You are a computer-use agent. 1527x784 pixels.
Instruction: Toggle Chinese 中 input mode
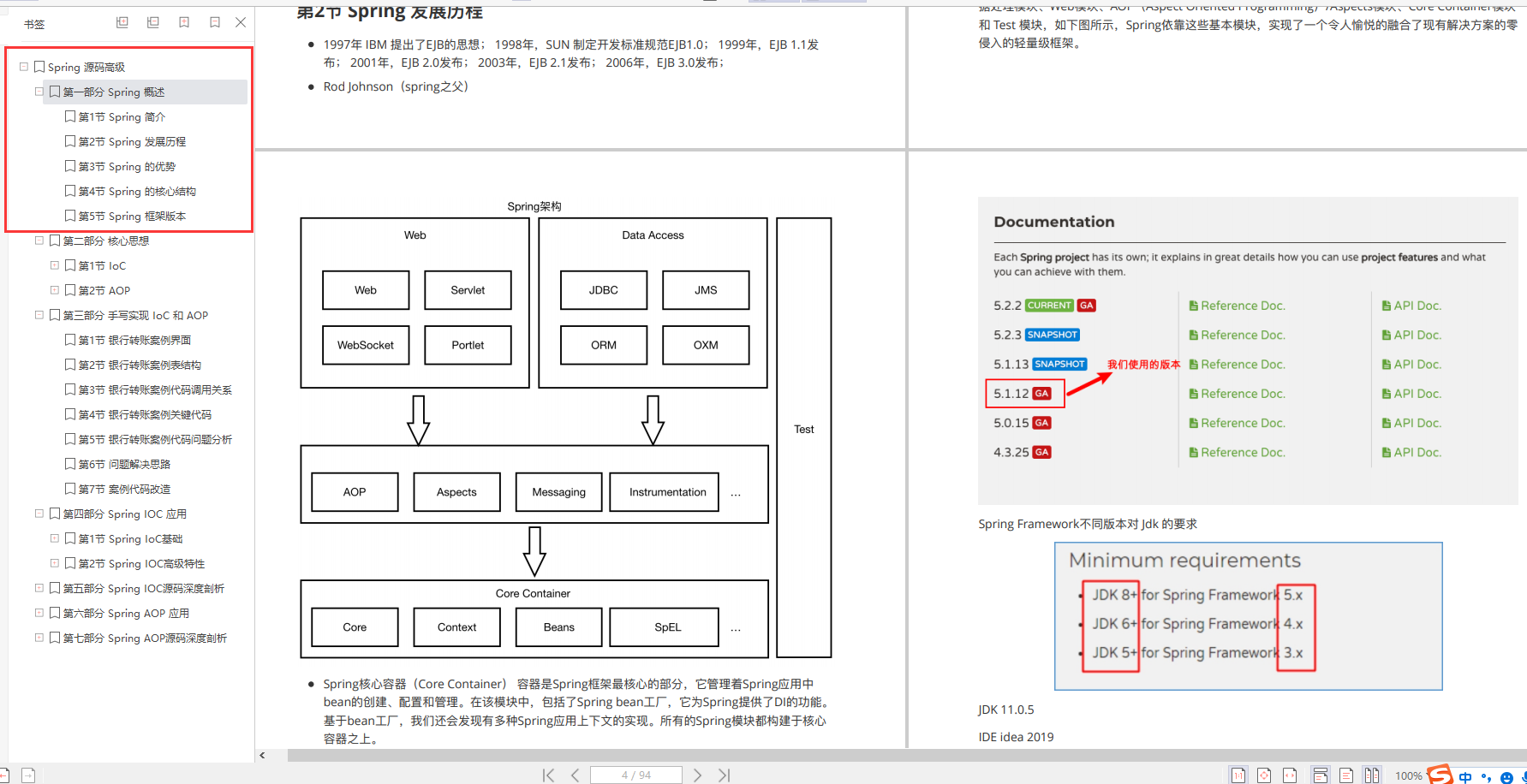coord(1465,777)
